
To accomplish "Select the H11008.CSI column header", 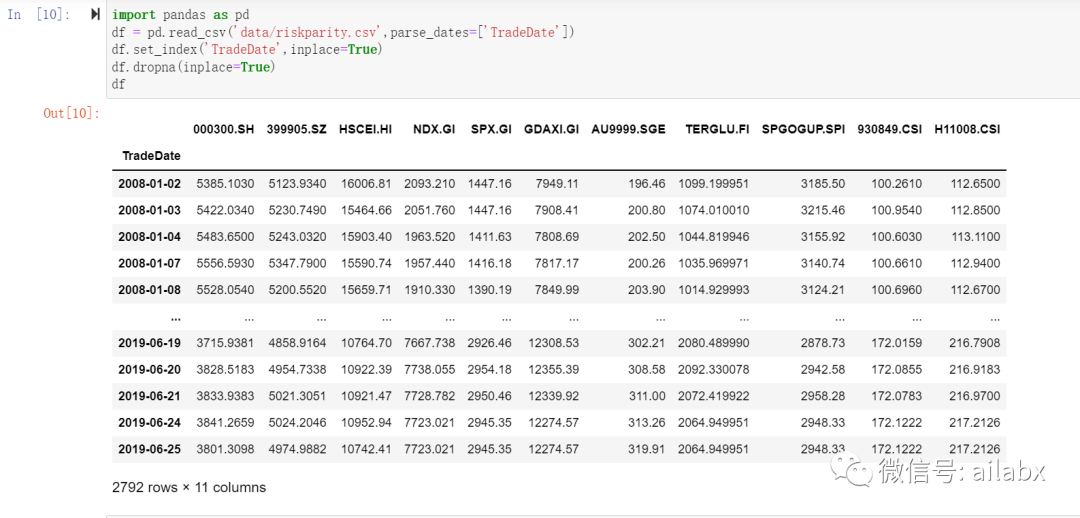I will click(967, 129).
